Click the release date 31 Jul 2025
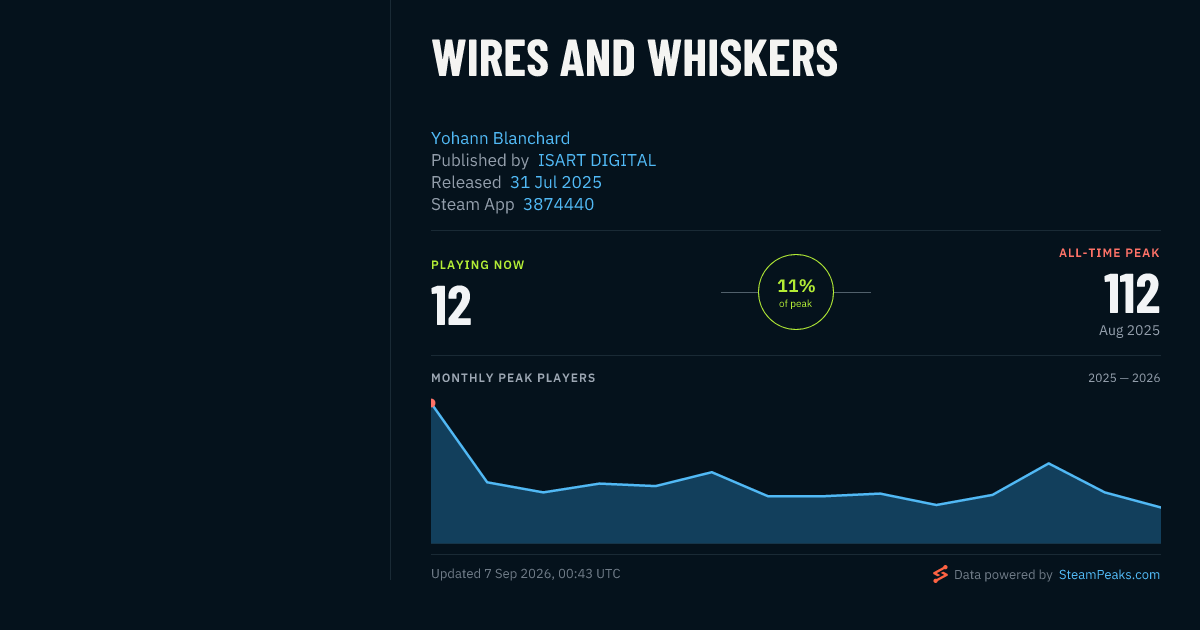The height and width of the screenshot is (630, 1200). tap(556, 182)
